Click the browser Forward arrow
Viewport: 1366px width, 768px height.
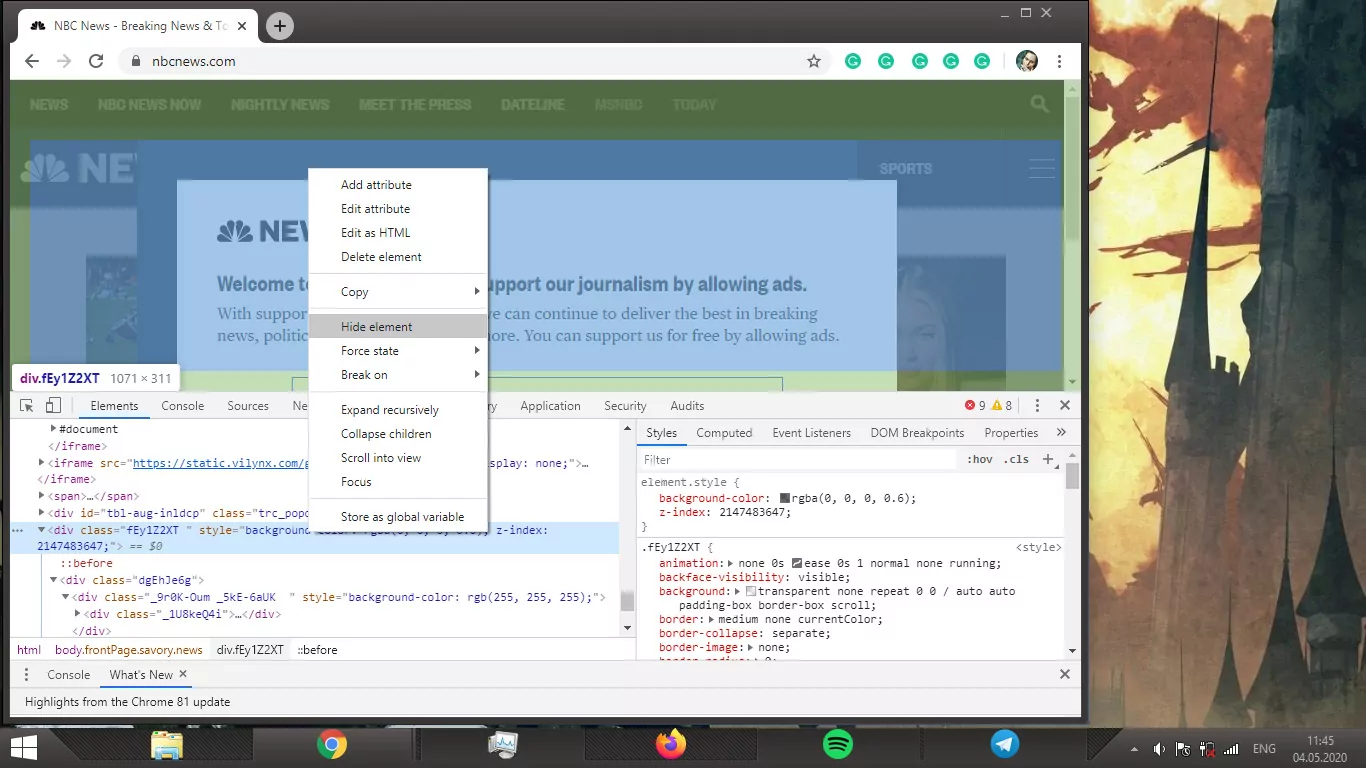pyautogui.click(x=64, y=61)
